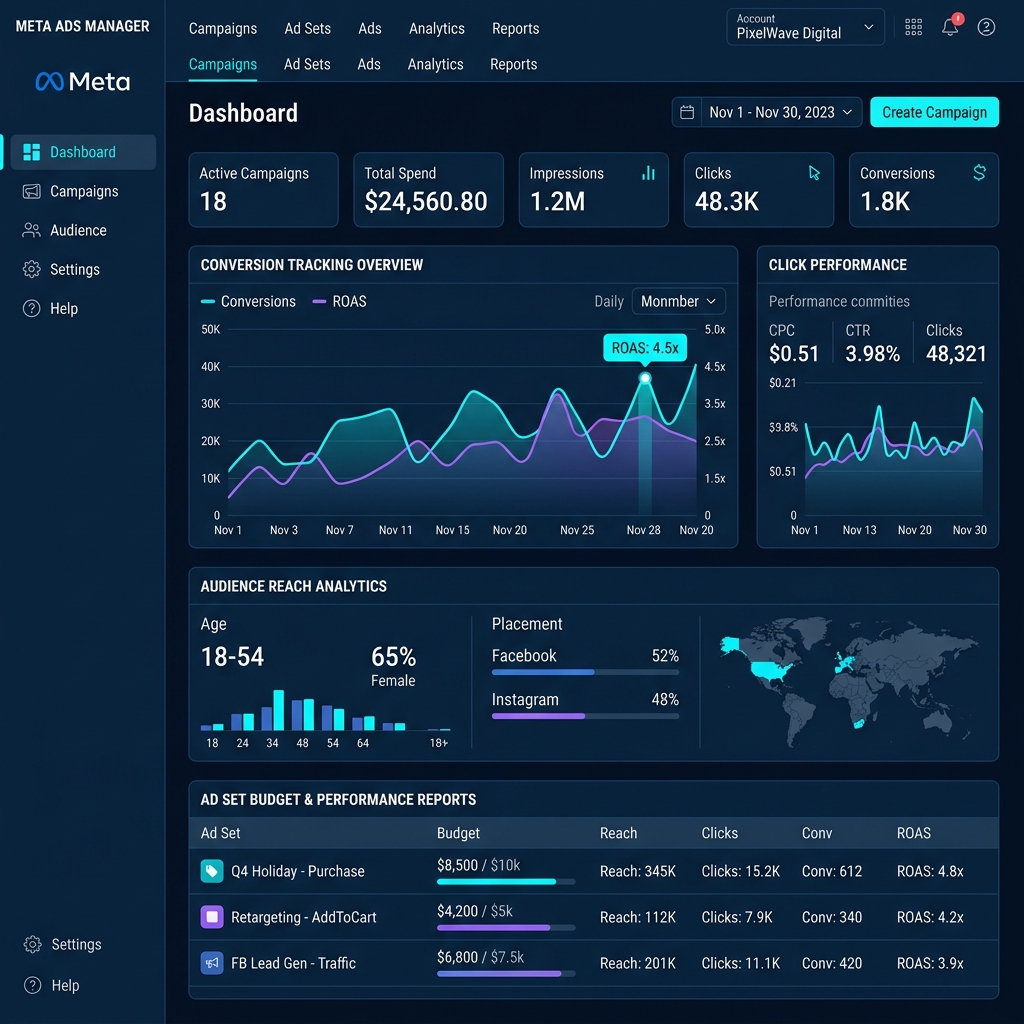Open the notifications bell
1024x1024 pixels.
pos(950,27)
